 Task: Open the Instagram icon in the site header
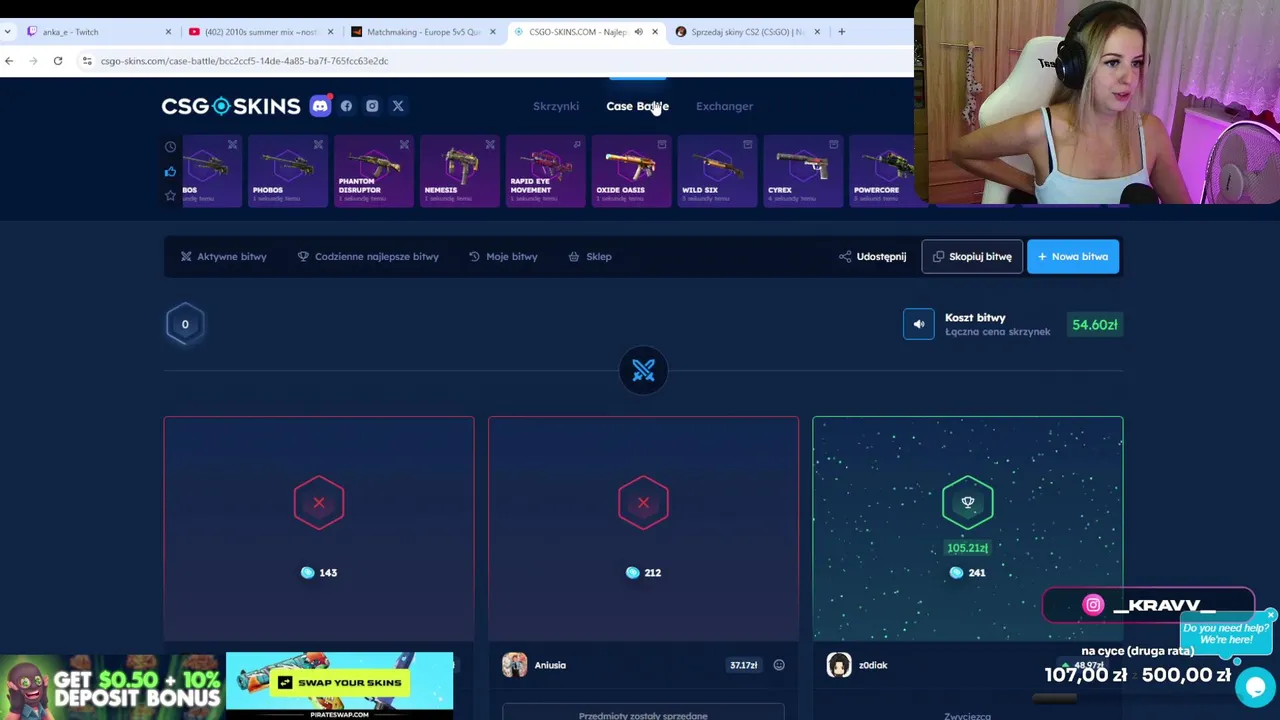tap(372, 106)
